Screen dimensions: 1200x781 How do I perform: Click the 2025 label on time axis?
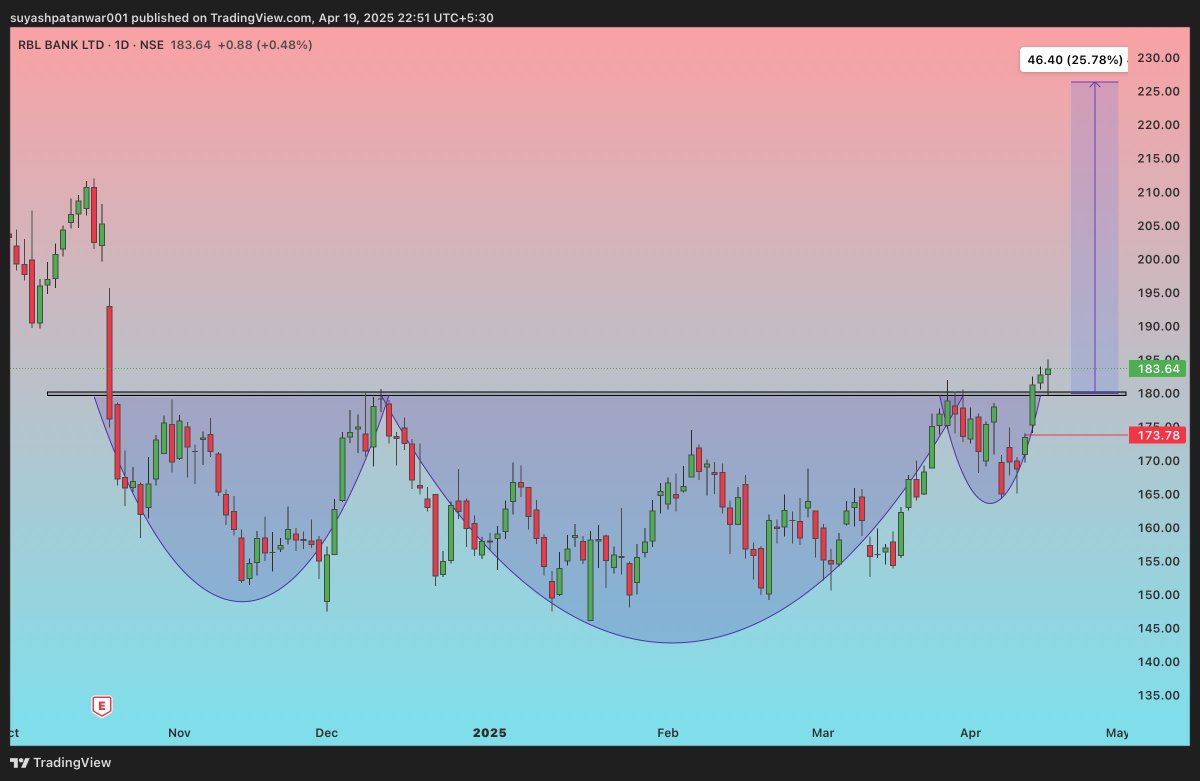point(489,733)
